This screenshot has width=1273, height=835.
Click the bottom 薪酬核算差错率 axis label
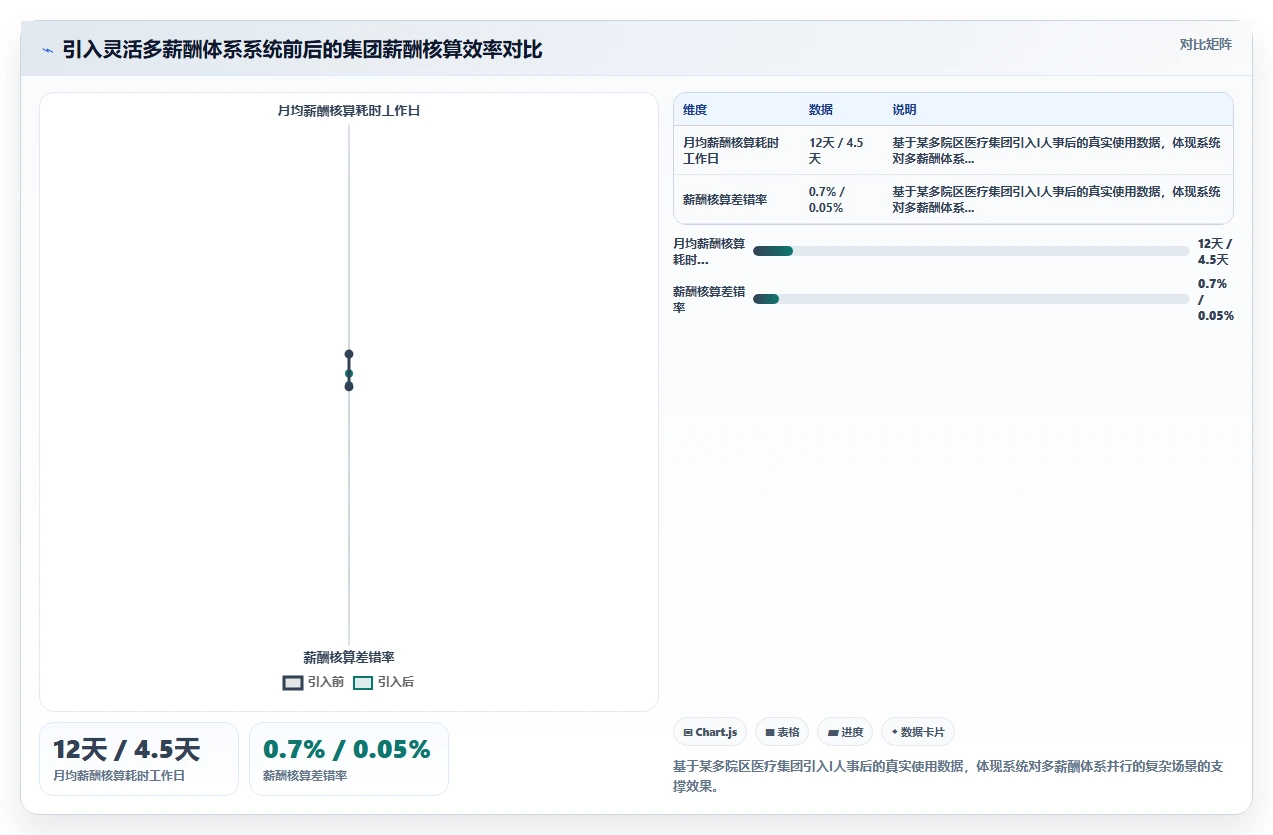coord(349,658)
